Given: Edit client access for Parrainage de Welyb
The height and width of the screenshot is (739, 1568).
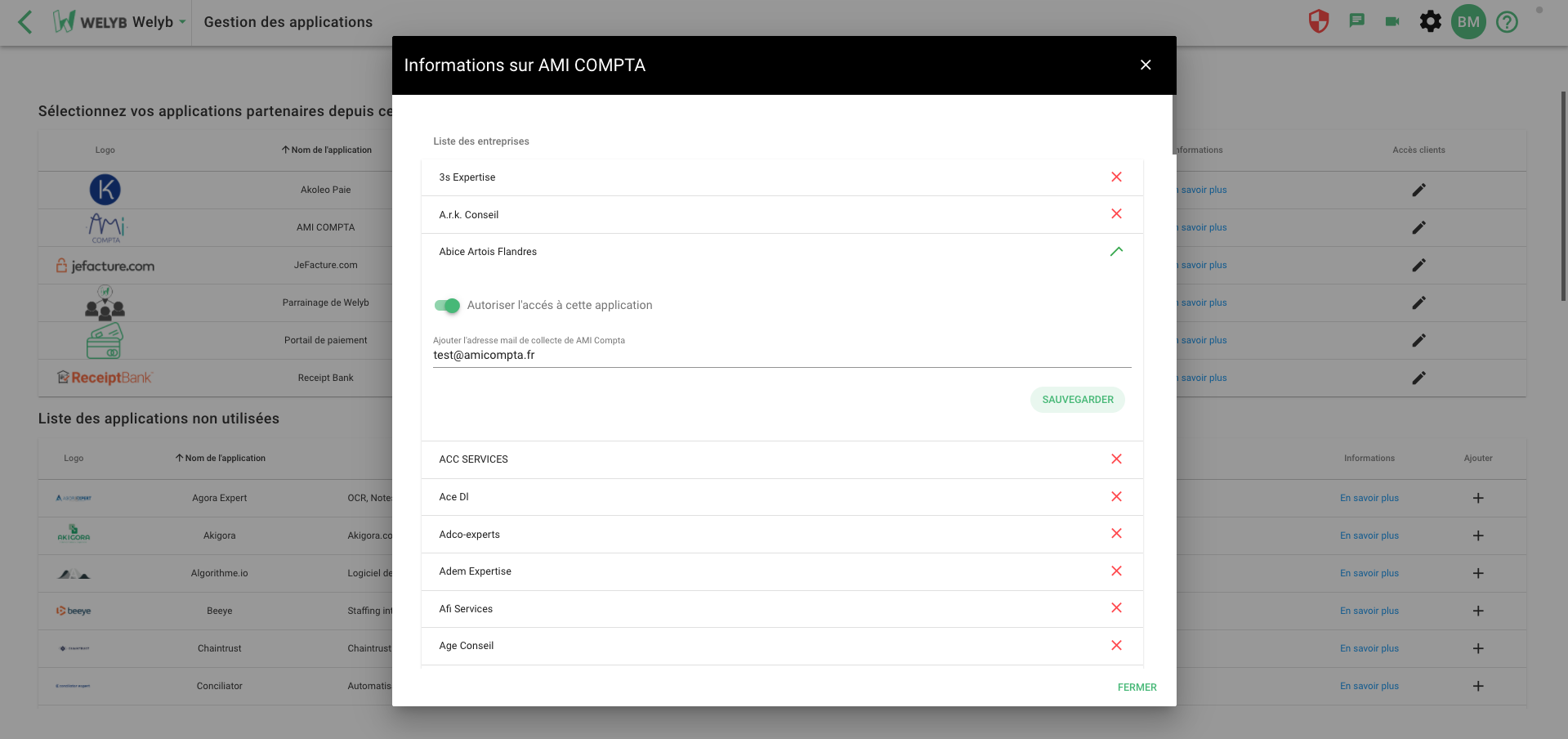Looking at the screenshot, I should pos(1418,302).
